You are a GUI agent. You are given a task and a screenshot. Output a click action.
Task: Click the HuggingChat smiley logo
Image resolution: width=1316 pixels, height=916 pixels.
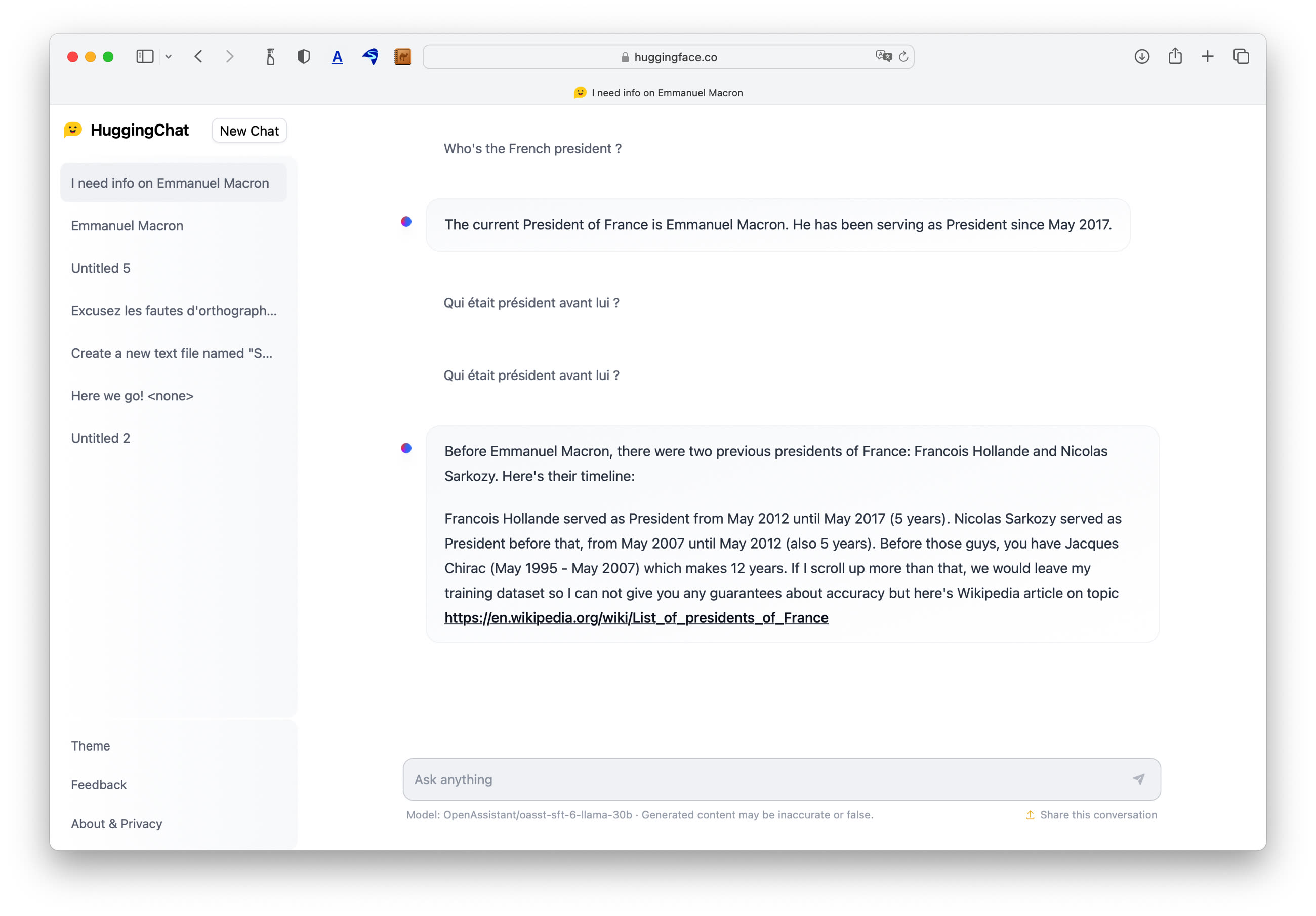74,130
